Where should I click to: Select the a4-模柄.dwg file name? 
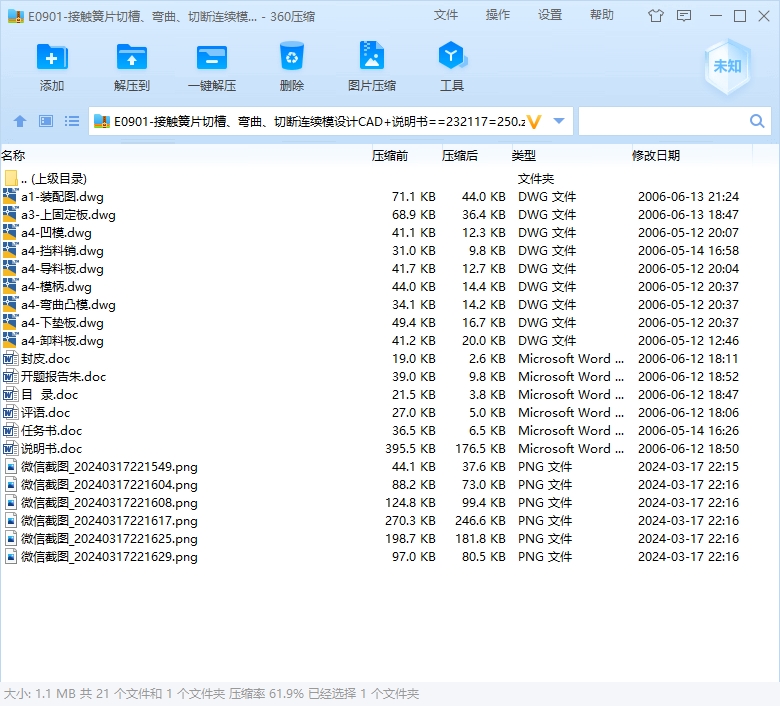56,287
